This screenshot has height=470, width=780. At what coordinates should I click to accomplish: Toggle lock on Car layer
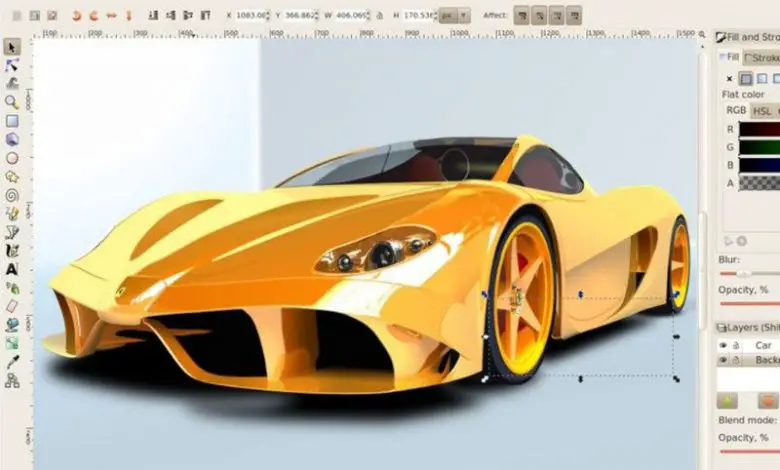(736, 345)
